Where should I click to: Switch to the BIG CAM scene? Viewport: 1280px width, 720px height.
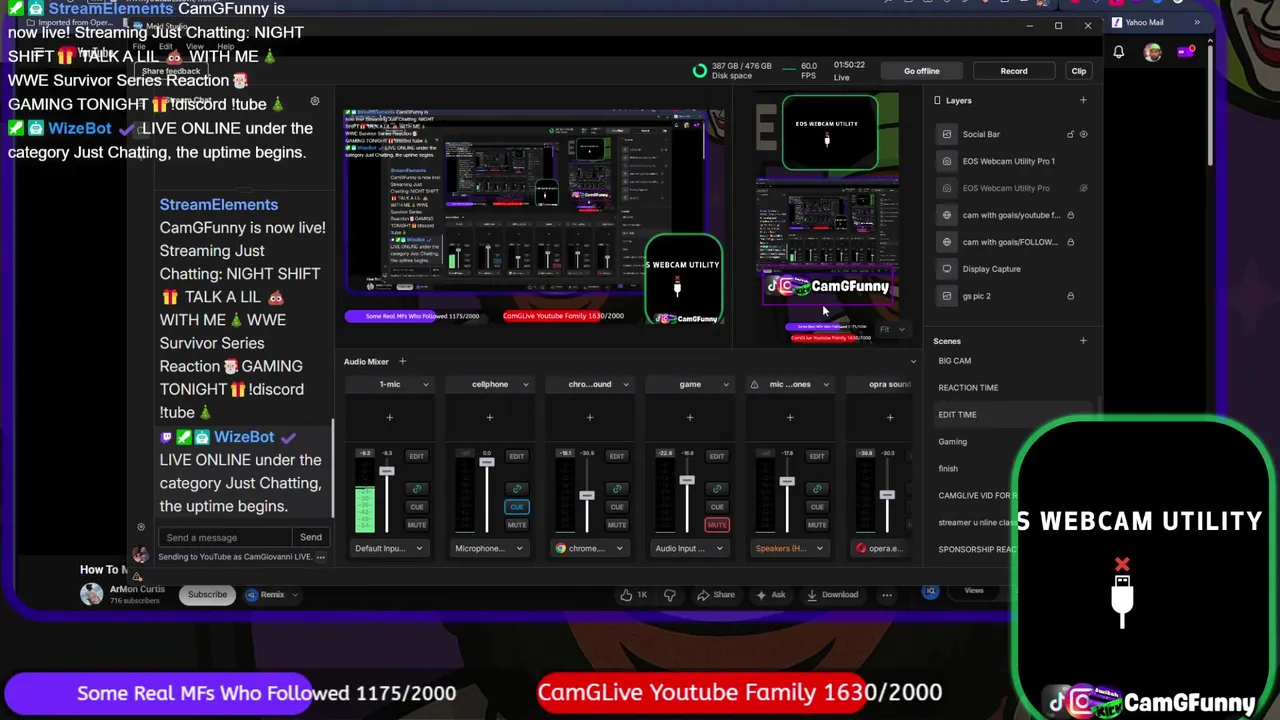(x=955, y=361)
